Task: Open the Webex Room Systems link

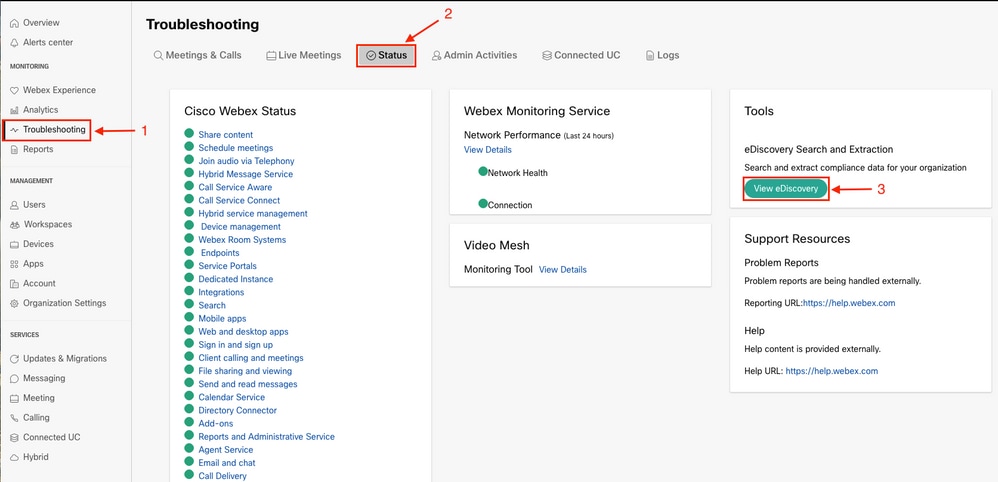Action: pyautogui.click(x=242, y=240)
